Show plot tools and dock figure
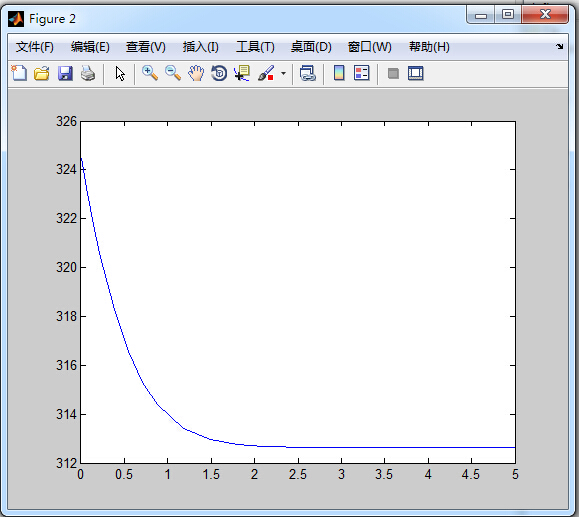This screenshot has width=579, height=517. (416, 73)
